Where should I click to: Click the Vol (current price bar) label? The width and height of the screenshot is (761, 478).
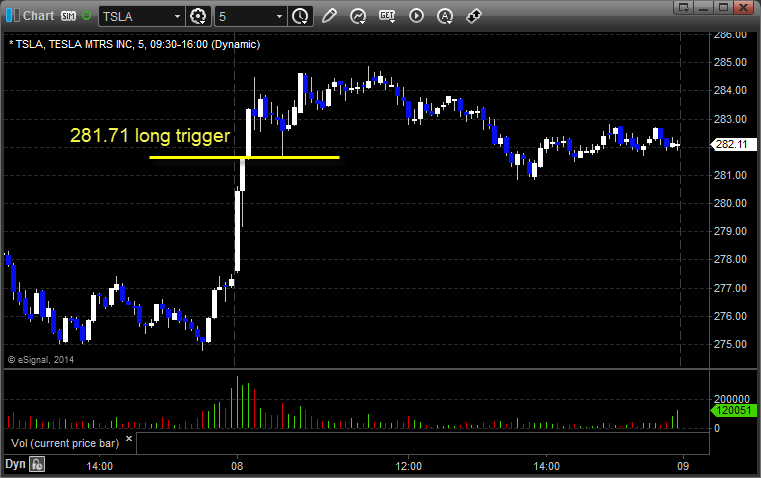[65, 443]
